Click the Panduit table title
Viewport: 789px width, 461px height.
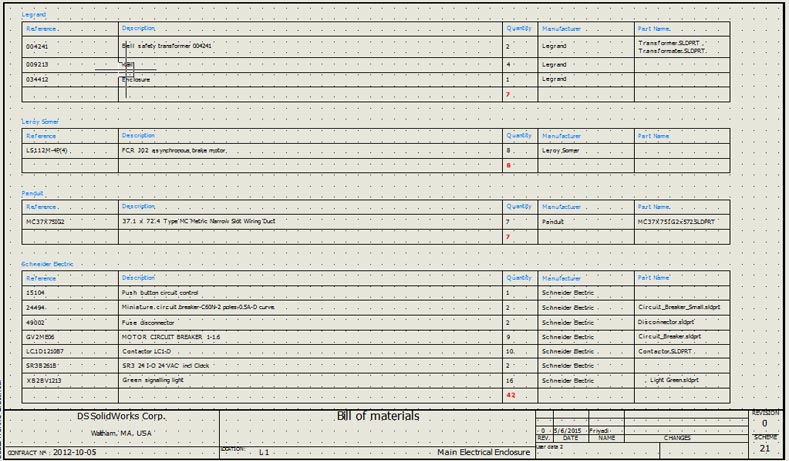click(x=34, y=192)
